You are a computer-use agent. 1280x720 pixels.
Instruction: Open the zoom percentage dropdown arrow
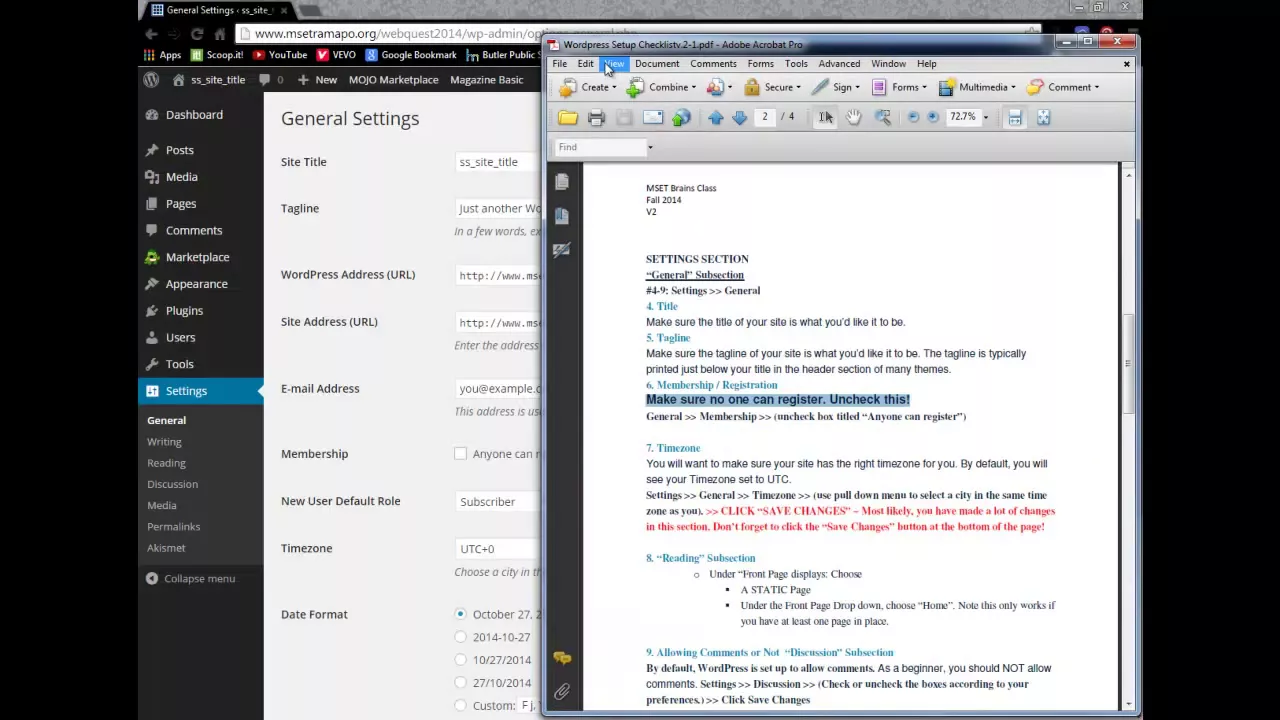coord(985,118)
